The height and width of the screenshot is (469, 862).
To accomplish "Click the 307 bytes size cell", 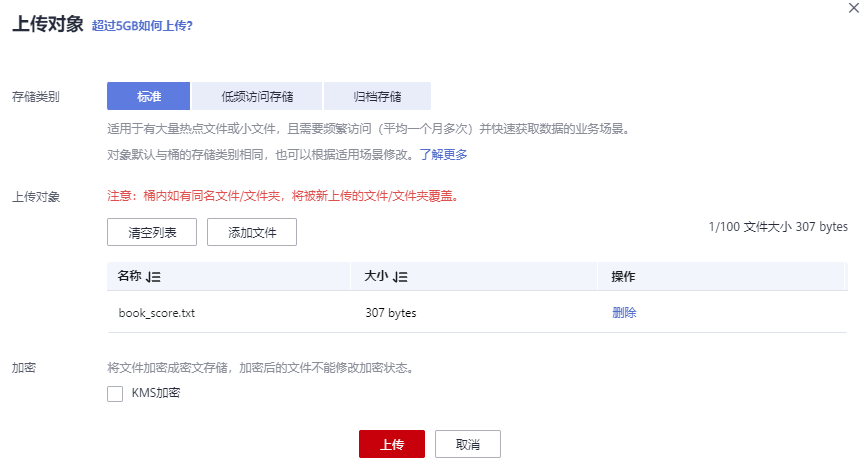I will tap(391, 313).
